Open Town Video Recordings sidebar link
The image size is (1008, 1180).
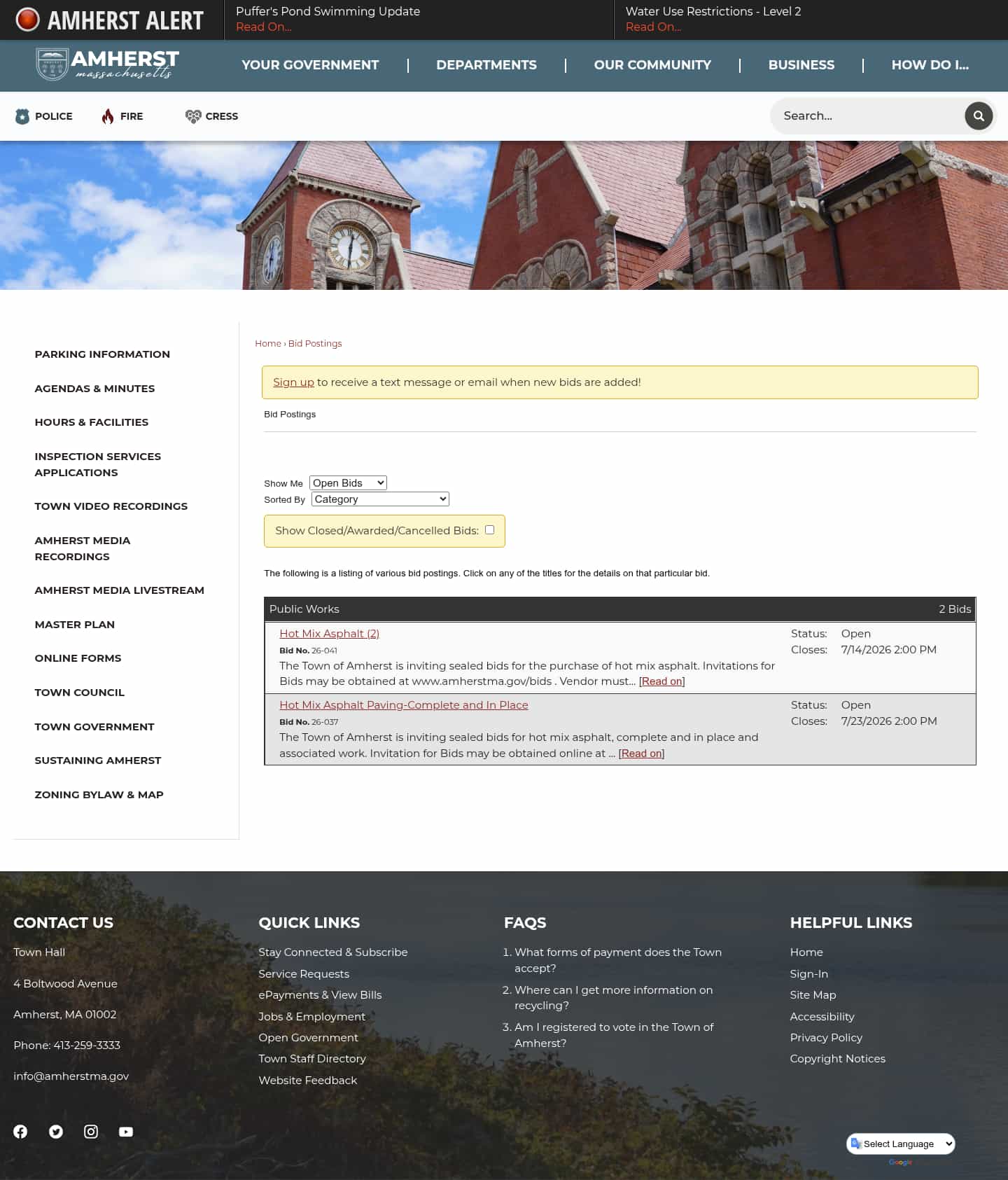pos(111,506)
